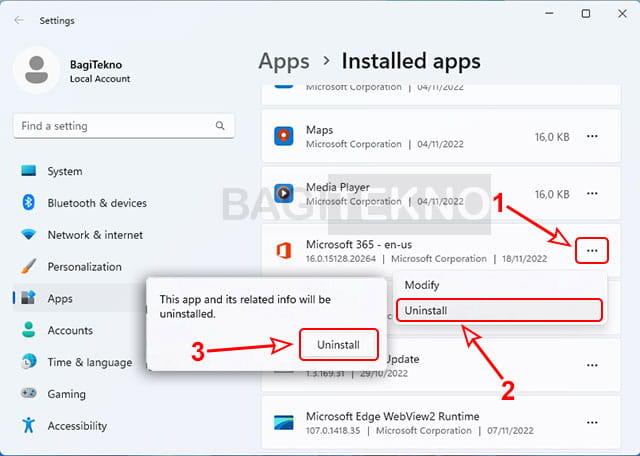
Task: Open more options for Media Player
Action: click(592, 194)
